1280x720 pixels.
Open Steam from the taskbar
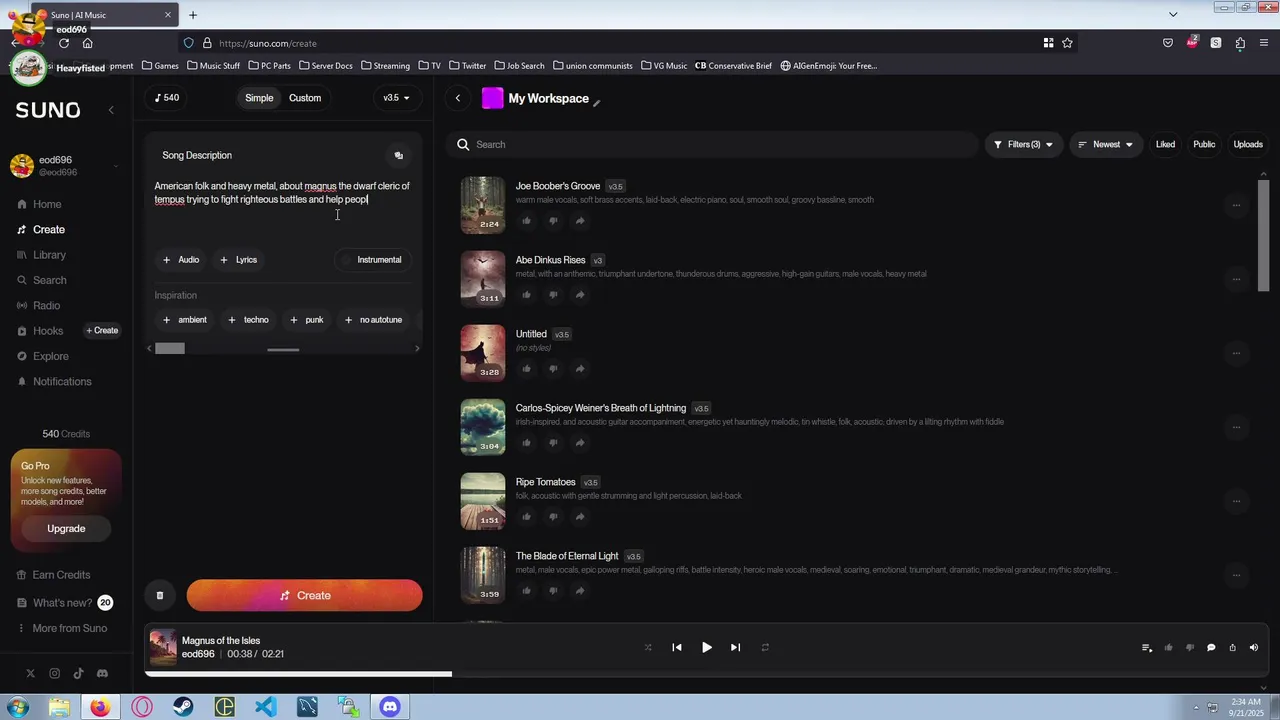pyautogui.click(x=183, y=707)
